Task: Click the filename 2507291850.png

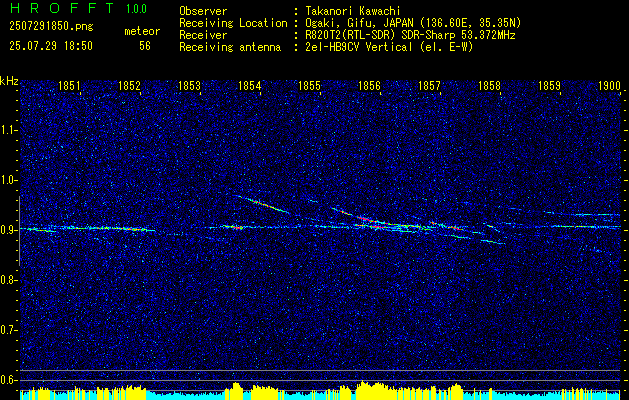Action: 51,26
